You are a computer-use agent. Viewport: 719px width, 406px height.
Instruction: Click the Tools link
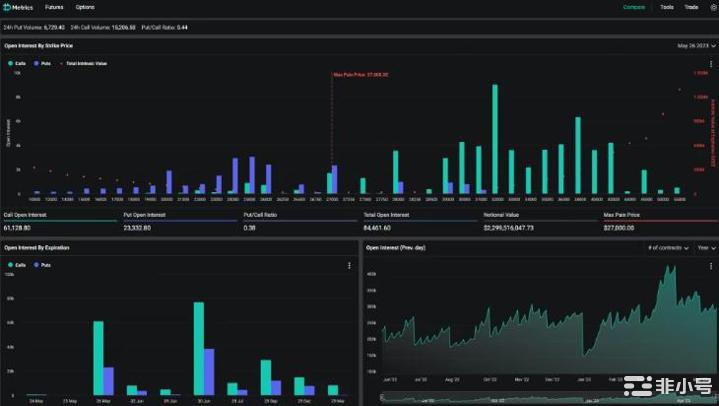[x=667, y=7]
